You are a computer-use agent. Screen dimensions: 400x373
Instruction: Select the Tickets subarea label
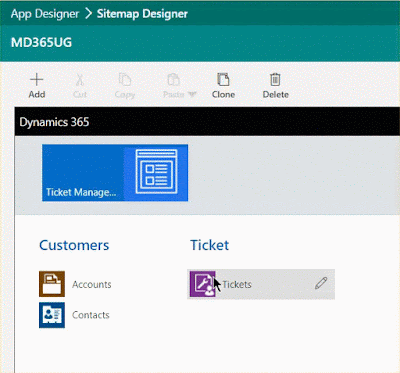pos(237,284)
